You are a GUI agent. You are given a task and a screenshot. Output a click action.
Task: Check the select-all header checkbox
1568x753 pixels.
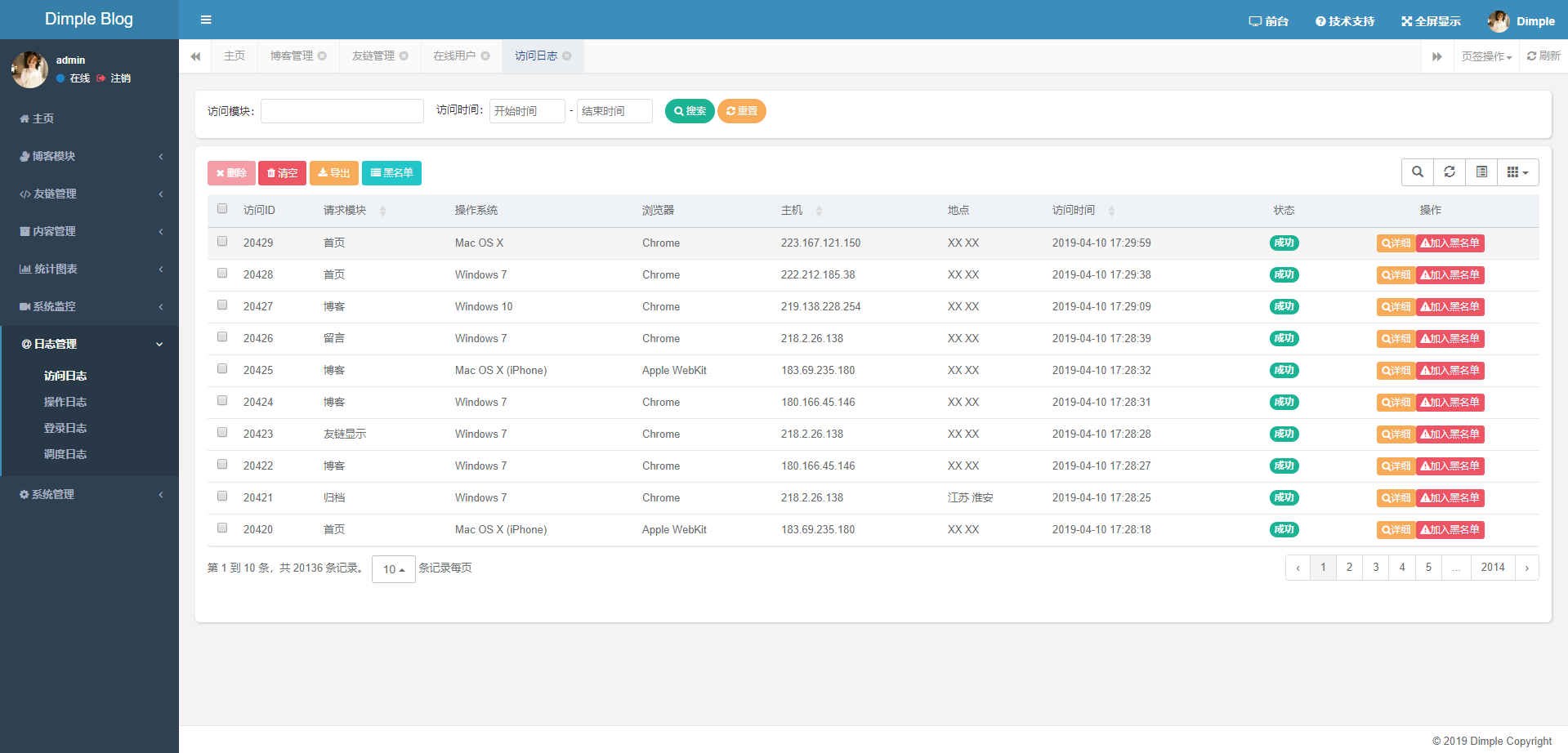[x=222, y=208]
